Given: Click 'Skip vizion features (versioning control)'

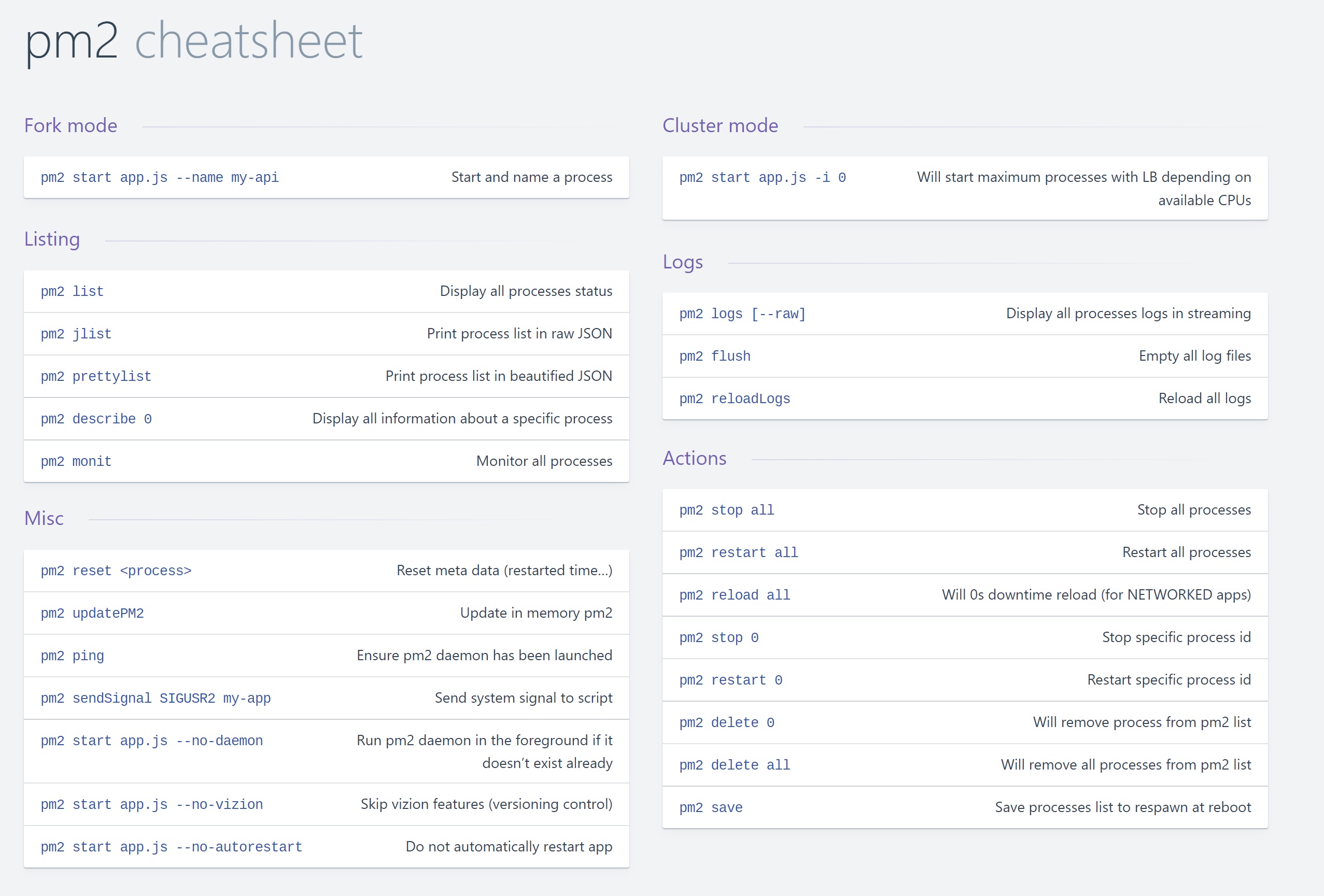Looking at the screenshot, I should point(487,804).
